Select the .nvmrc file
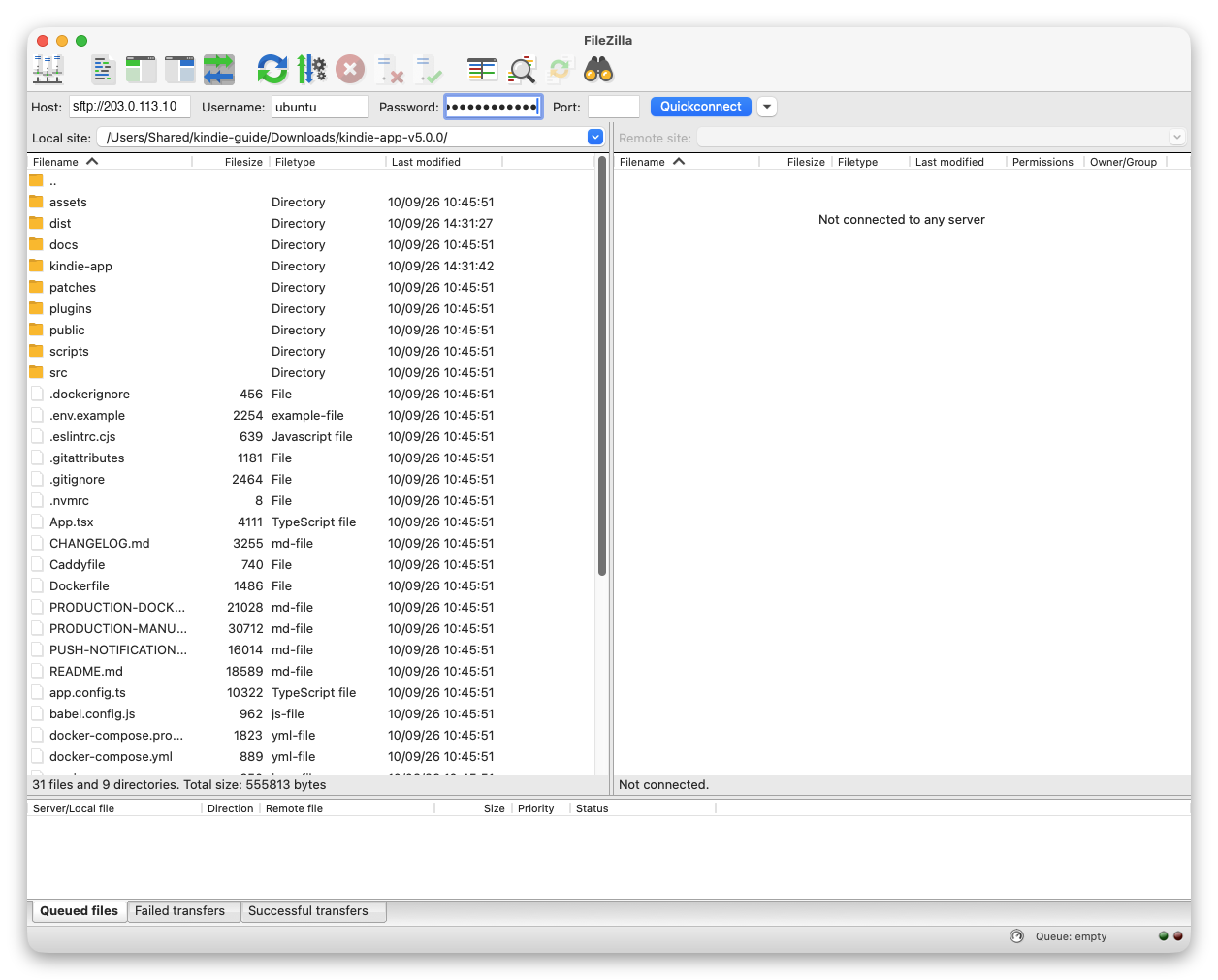The height and width of the screenshot is (980, 1218). click(310, 500)
